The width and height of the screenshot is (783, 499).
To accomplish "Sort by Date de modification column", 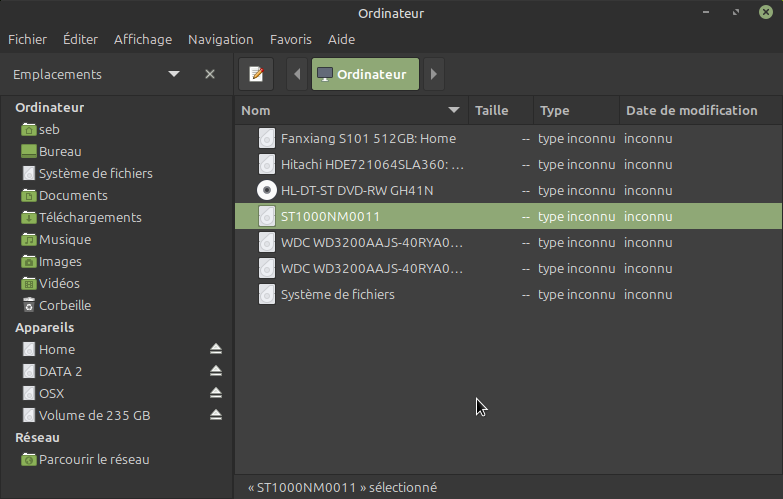I will point(691,110).
